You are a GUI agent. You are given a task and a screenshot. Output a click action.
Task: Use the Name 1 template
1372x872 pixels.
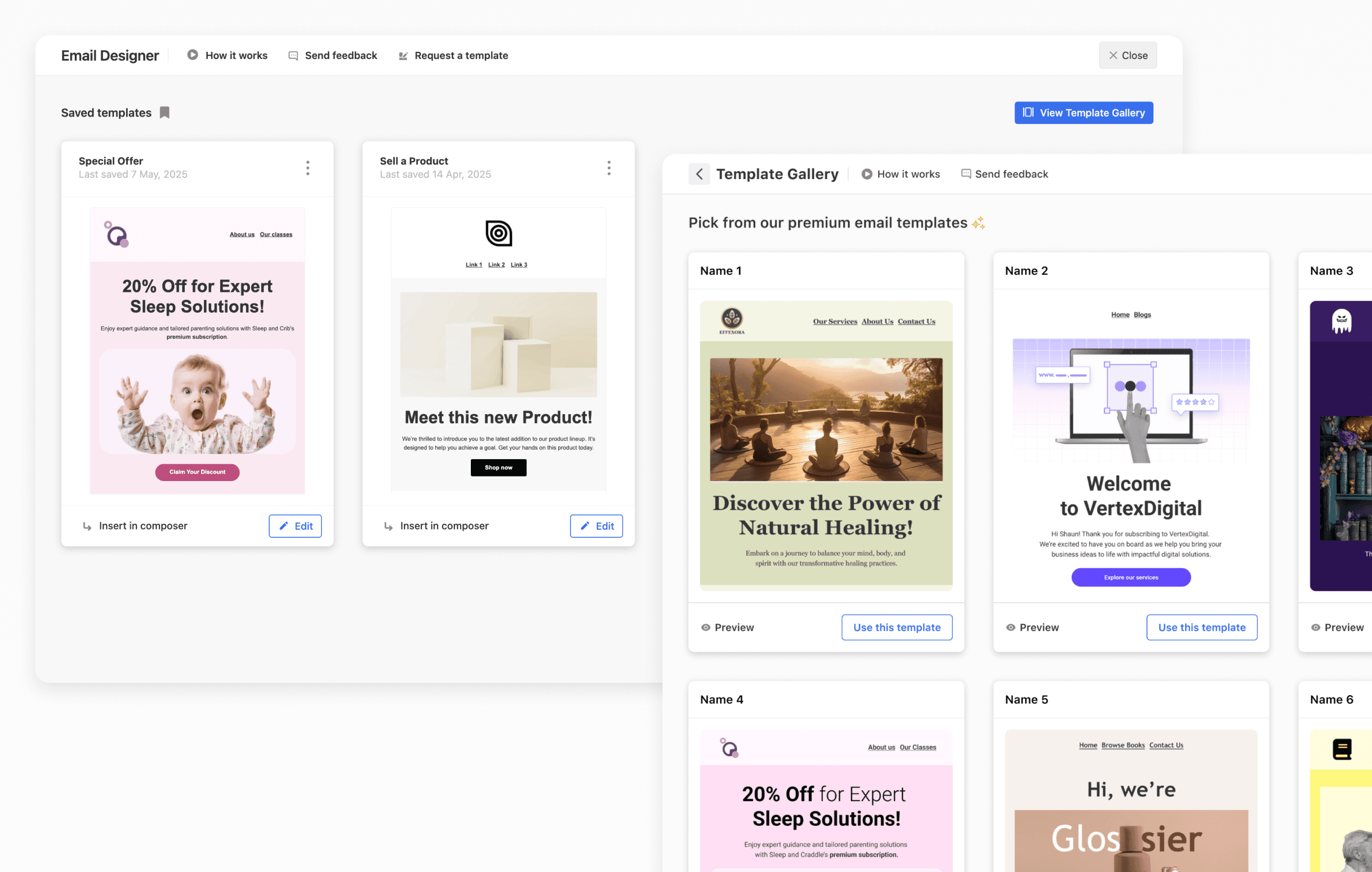[x=897, y=628]
